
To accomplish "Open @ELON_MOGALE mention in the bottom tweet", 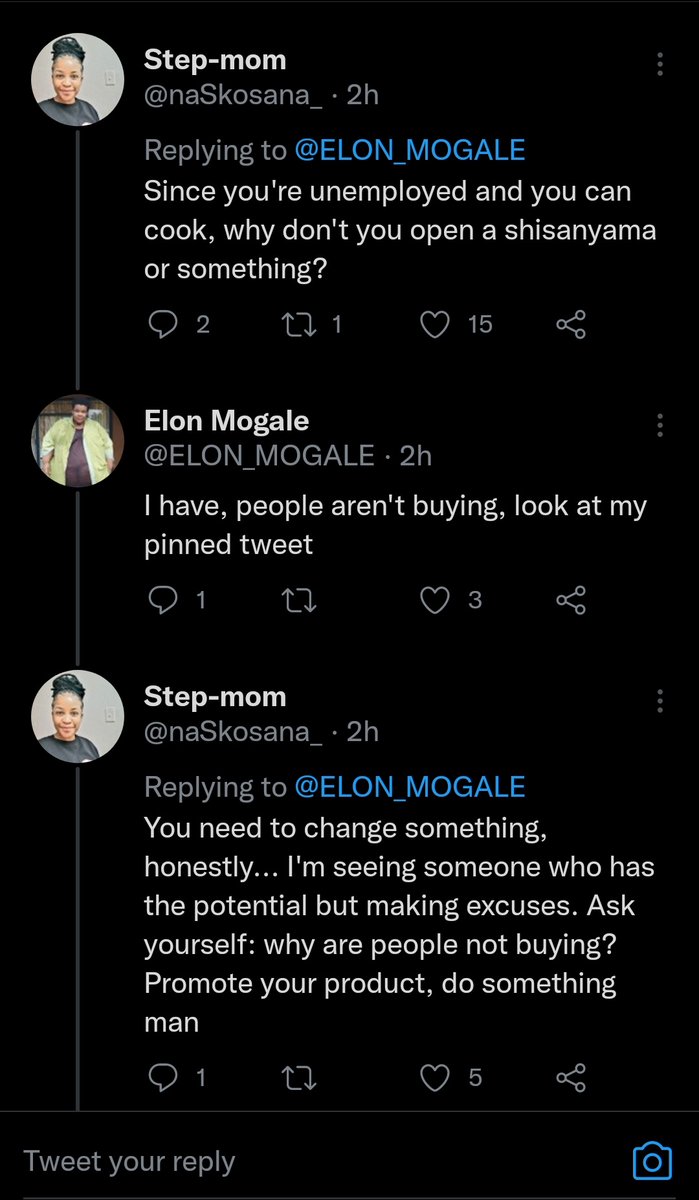I will pyautogui.click(x=409, y=787).
